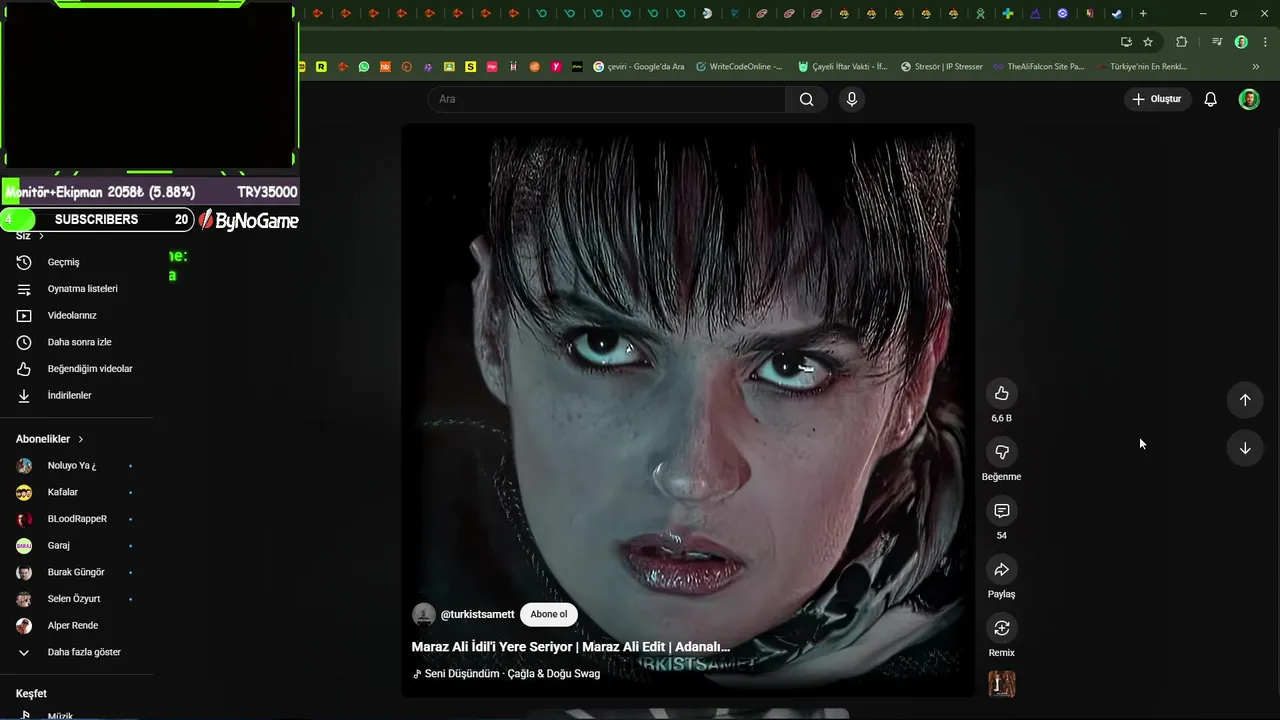Open the WhatsApp bookmark icon

(364, 67)
